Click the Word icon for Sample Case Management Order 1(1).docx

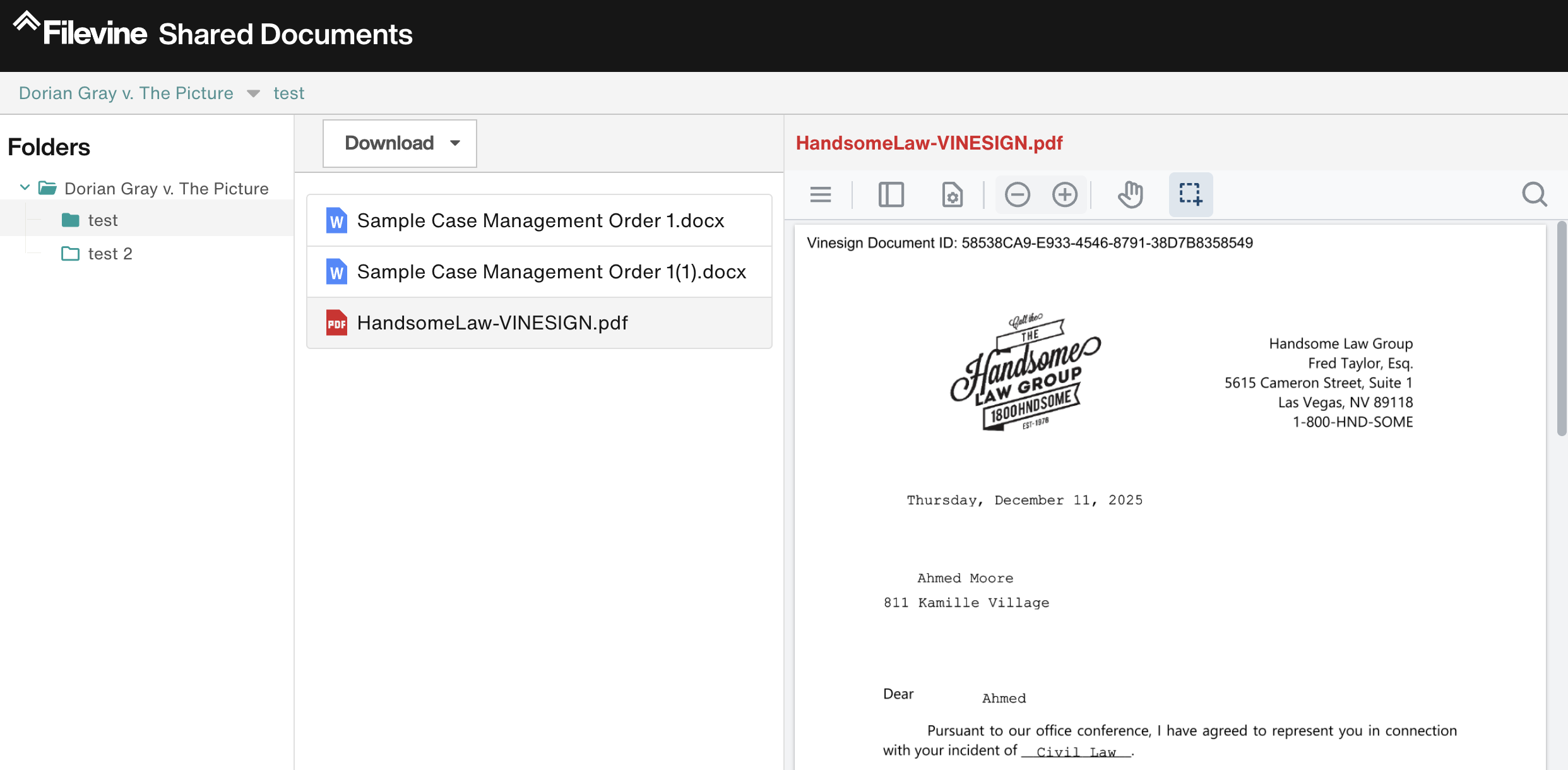tap(336, 271)
